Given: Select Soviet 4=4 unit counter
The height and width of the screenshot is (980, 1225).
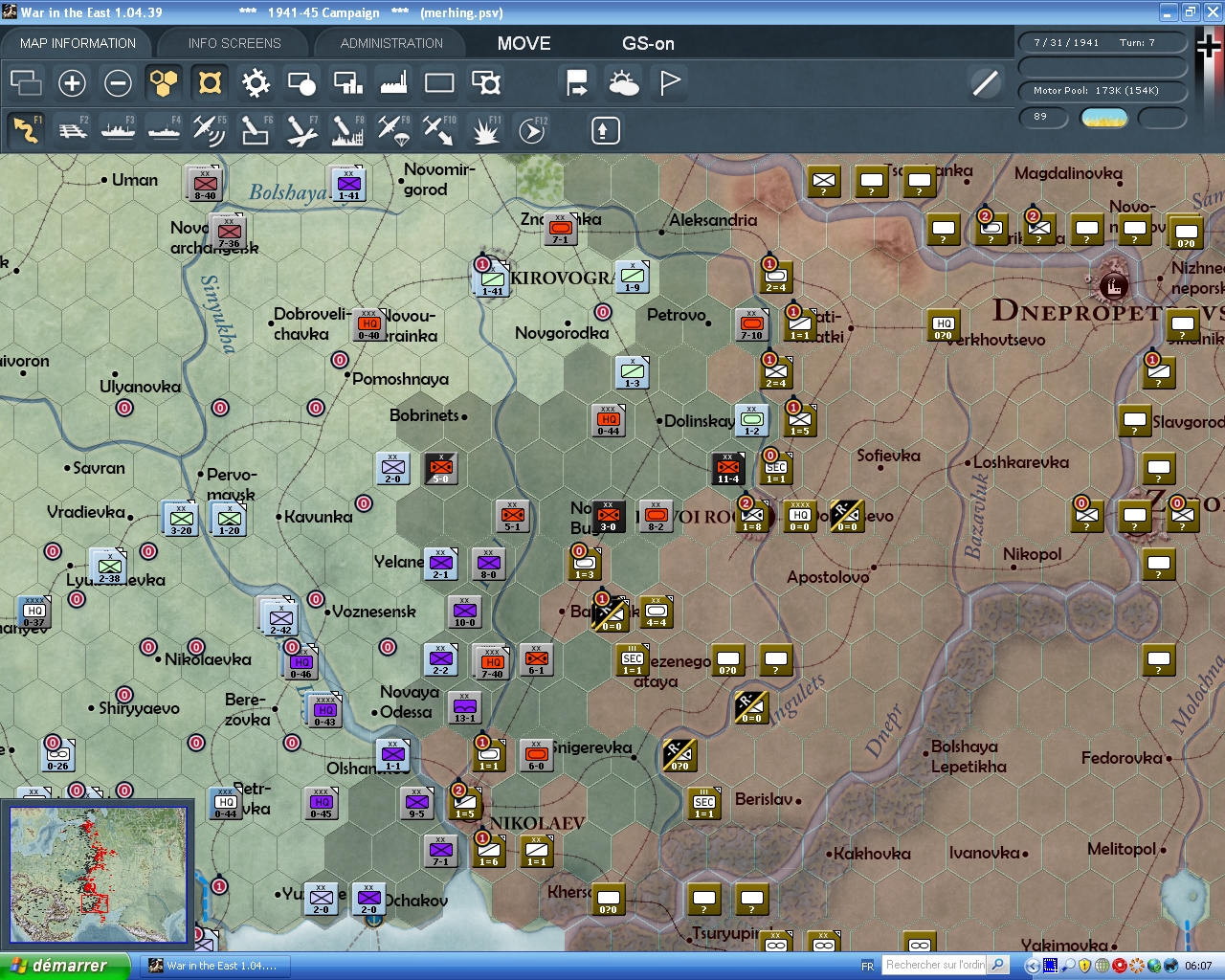Looking at the screenshot, I should pos(657,612).
